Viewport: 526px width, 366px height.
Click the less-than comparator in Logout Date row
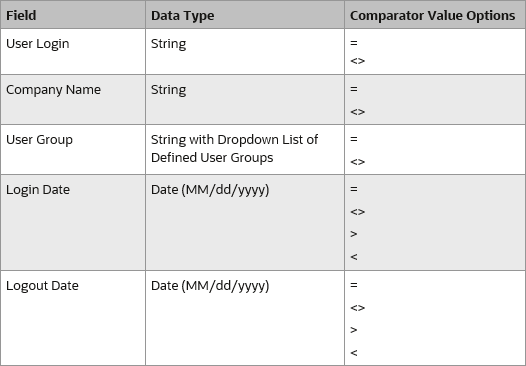tap(354, 353)
